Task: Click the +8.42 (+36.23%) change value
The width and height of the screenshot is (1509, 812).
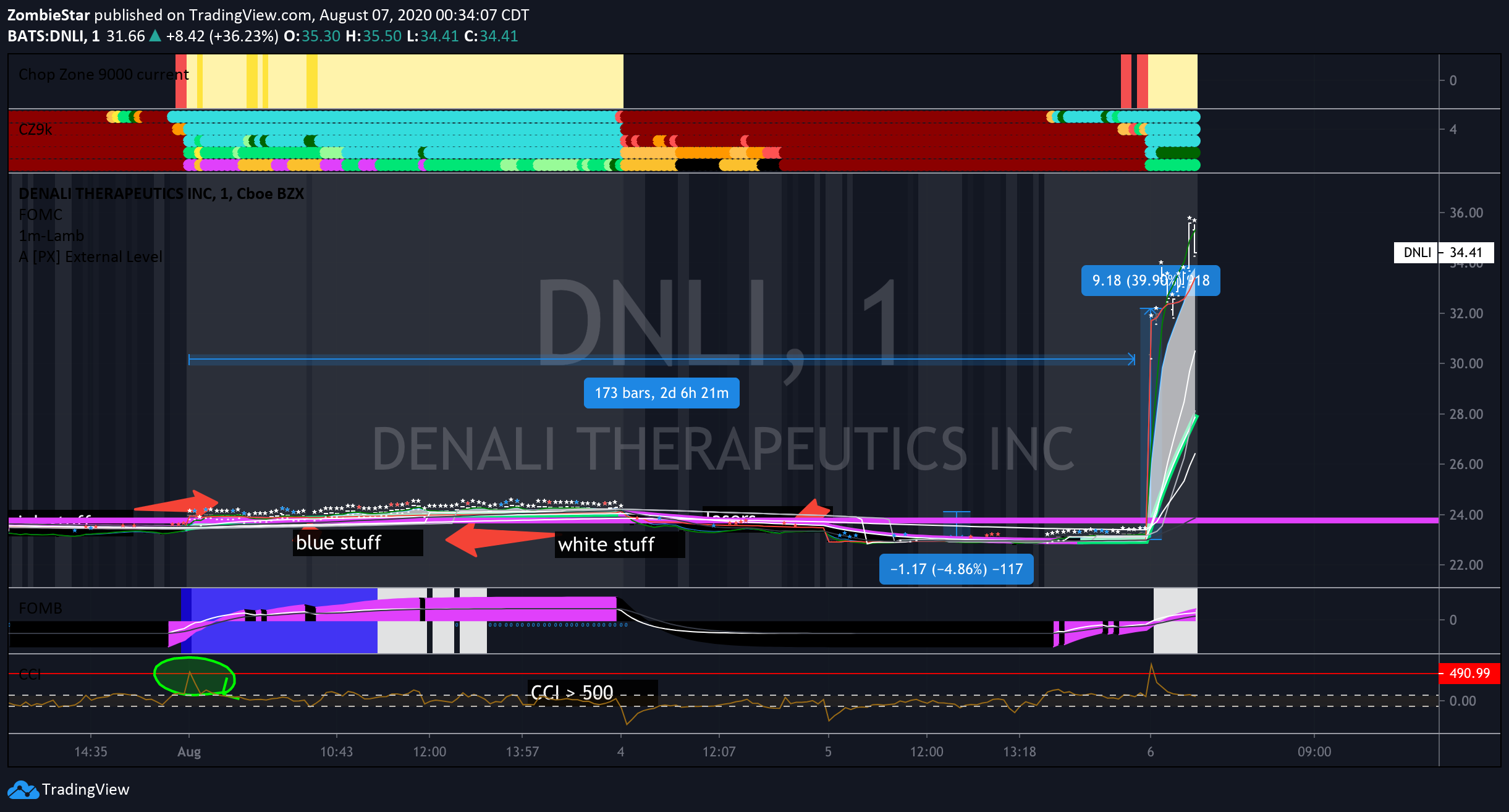Action: [222, 36]
